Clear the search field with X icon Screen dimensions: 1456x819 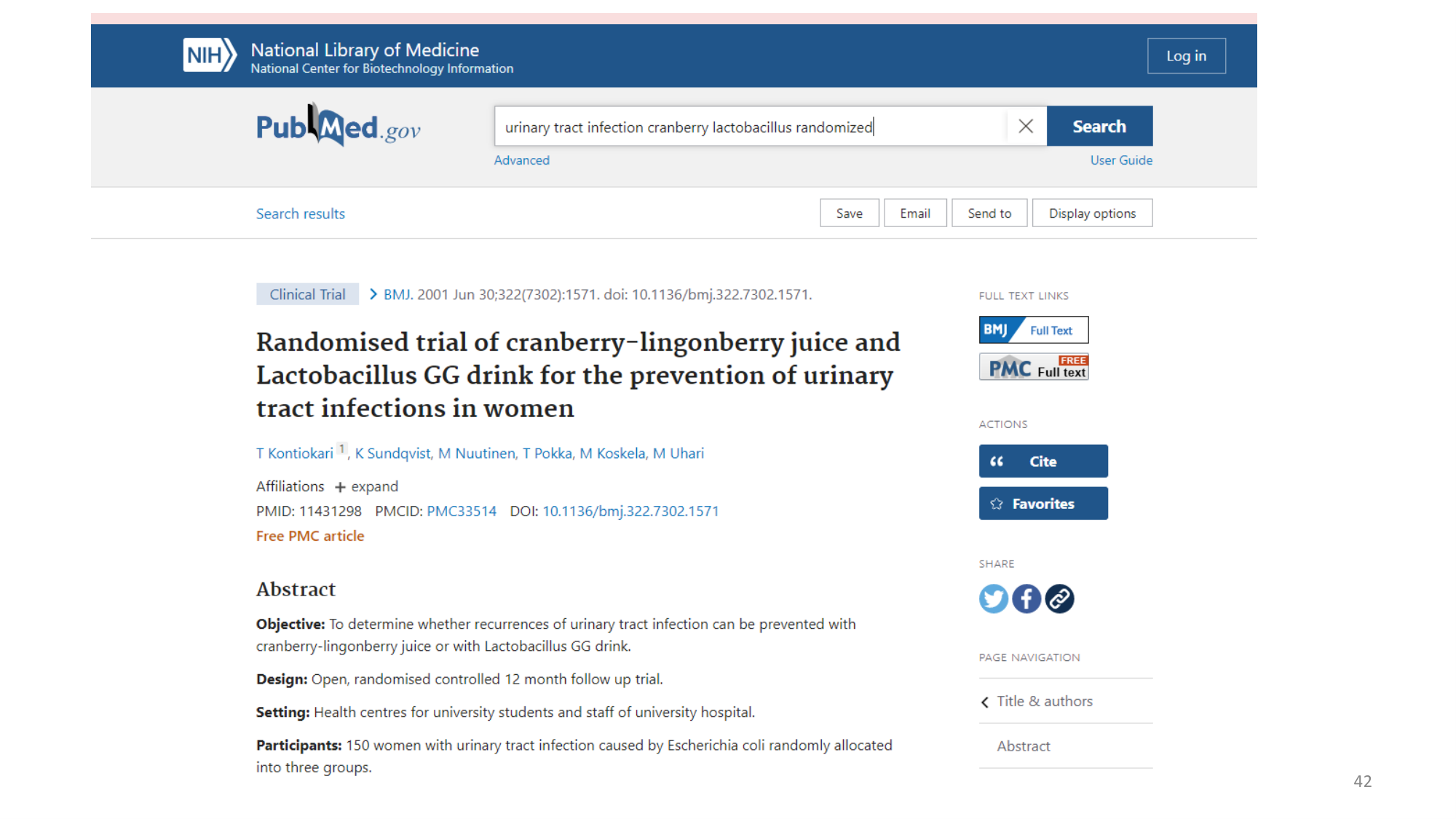click(x=1025, y=127)
